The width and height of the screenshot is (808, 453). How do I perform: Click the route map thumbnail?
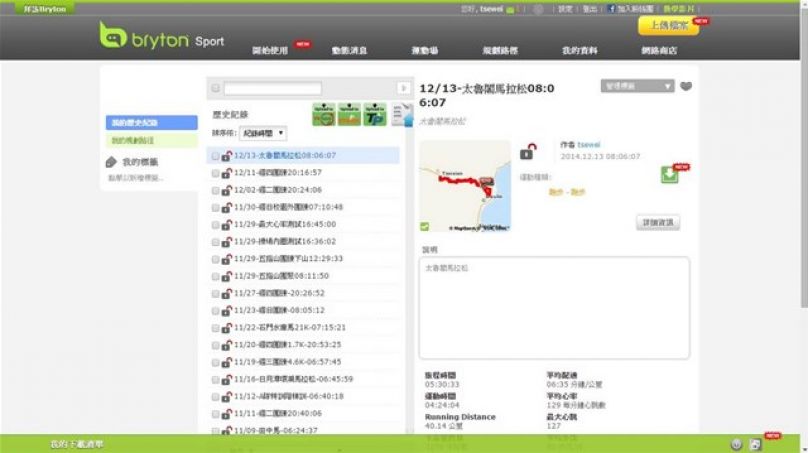pos(464,186)
